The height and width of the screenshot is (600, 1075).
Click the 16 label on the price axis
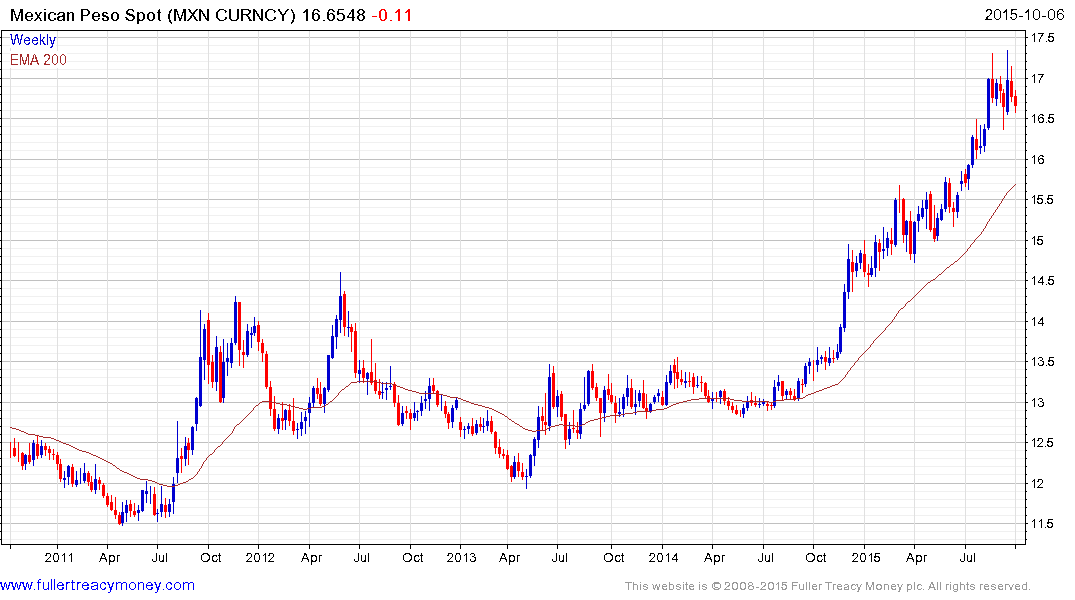point(1038,159)
